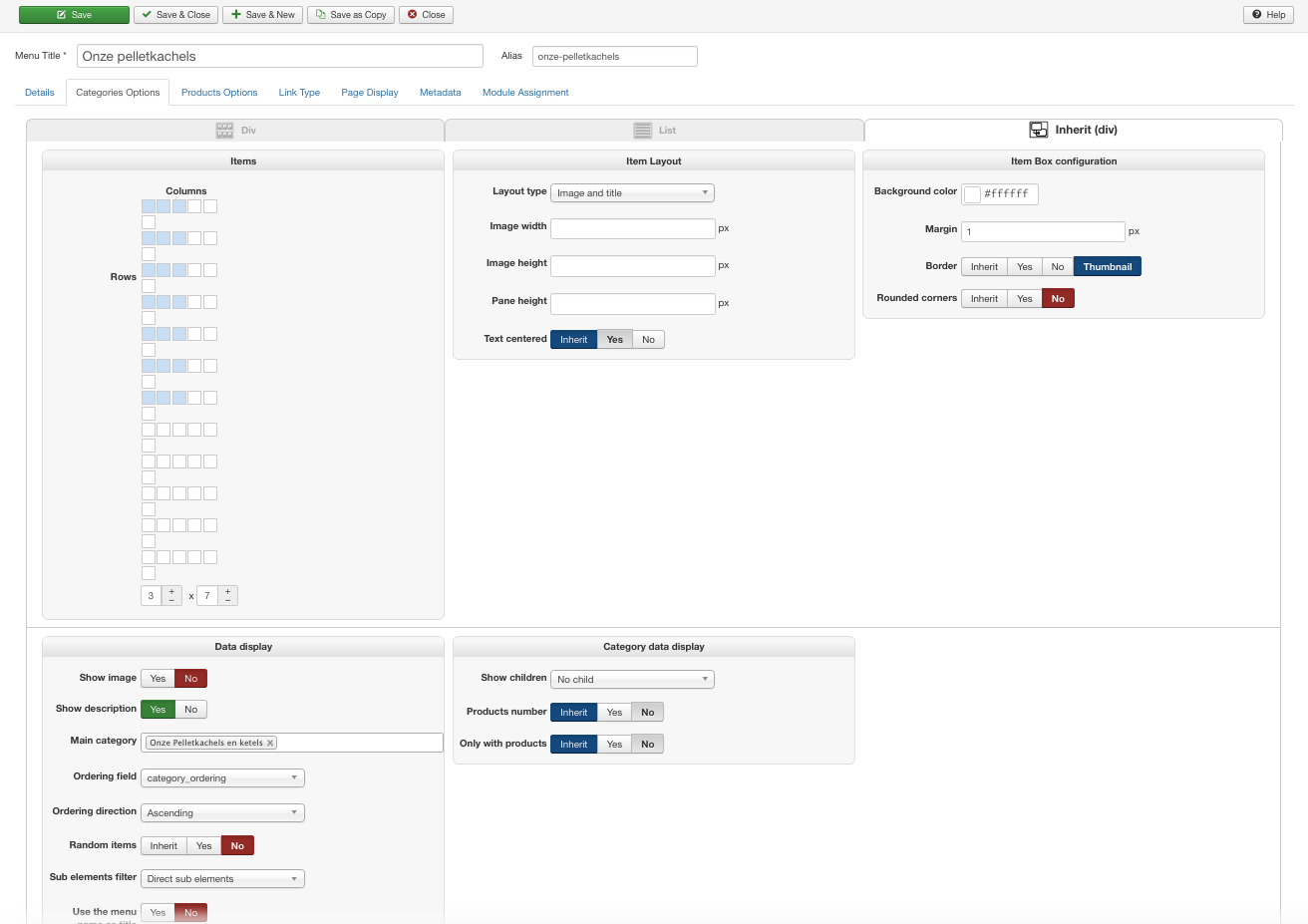Choose the List layout tab
This screenshot has height=924, width=1308.
pyautogui.click(x=654, y=131)
